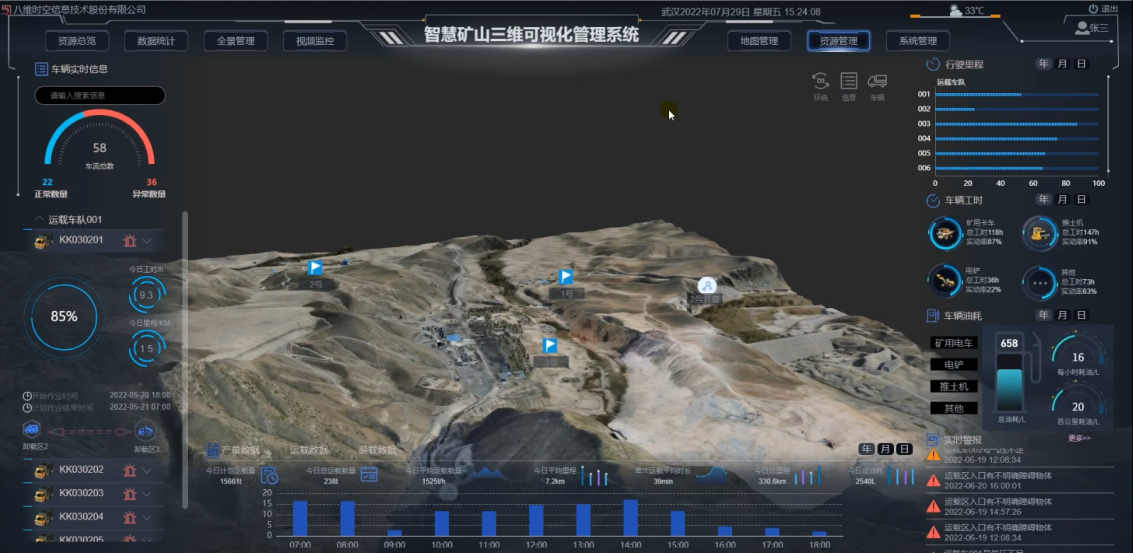
Task: Select the 电铲 fuel category button
Action: point(953,365)
